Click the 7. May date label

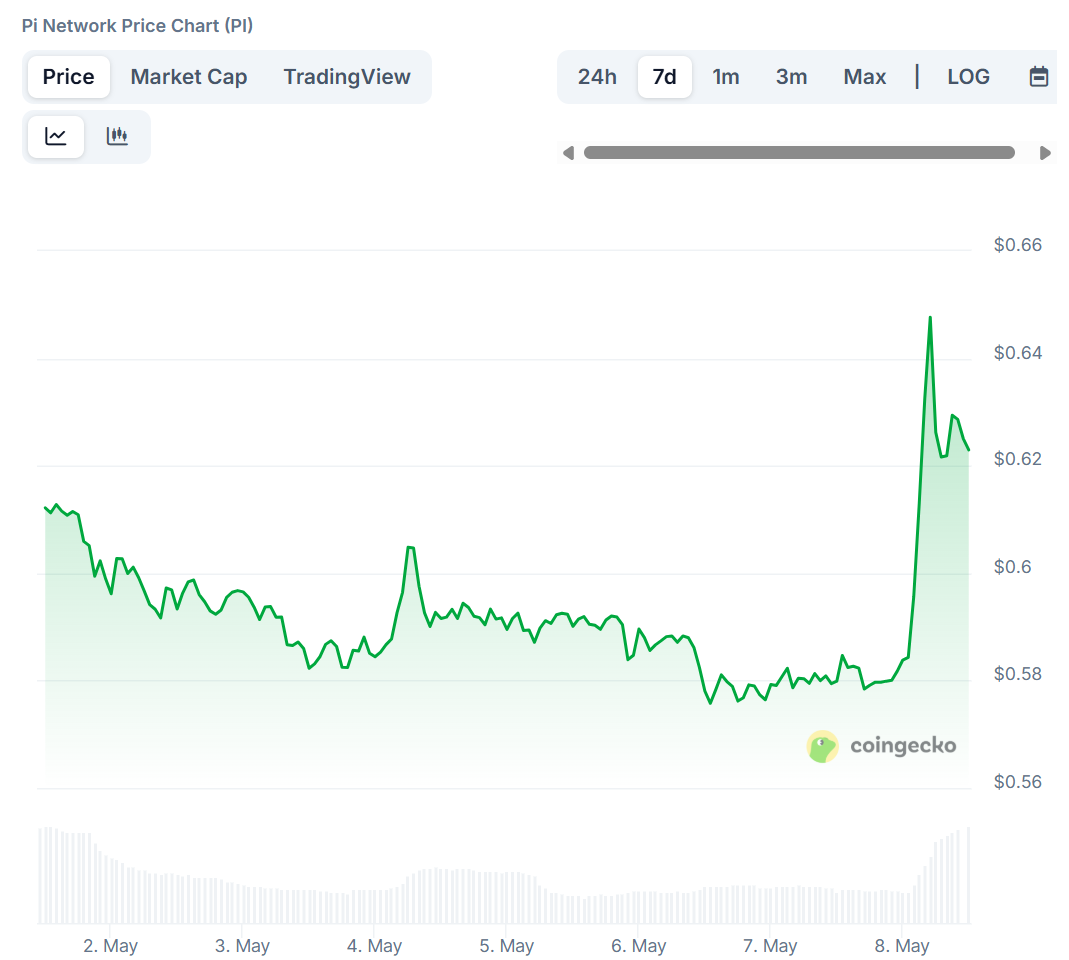click(x=770, y=946)
